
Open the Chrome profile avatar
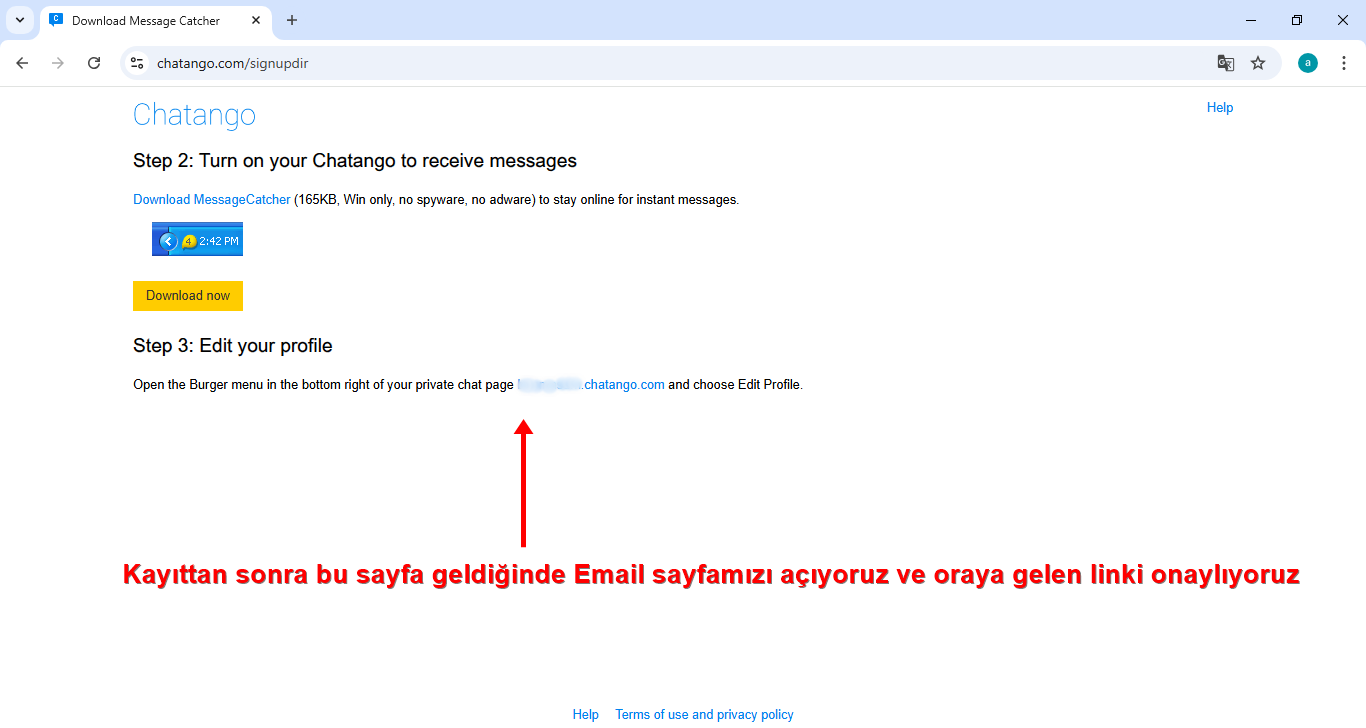(1308, 63)
